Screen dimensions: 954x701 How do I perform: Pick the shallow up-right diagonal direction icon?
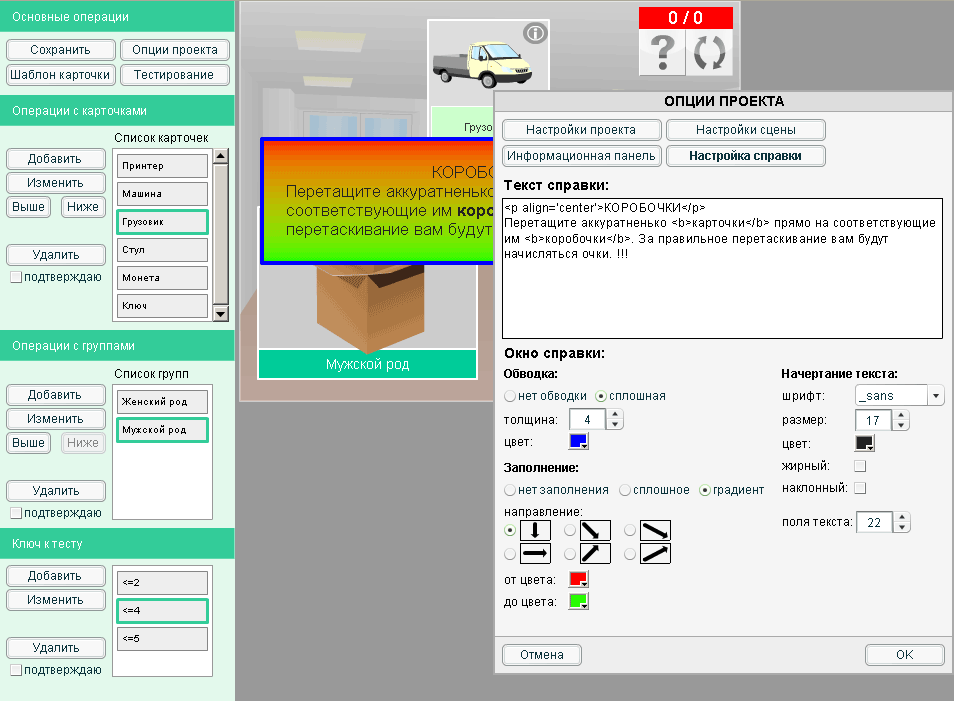655,554
